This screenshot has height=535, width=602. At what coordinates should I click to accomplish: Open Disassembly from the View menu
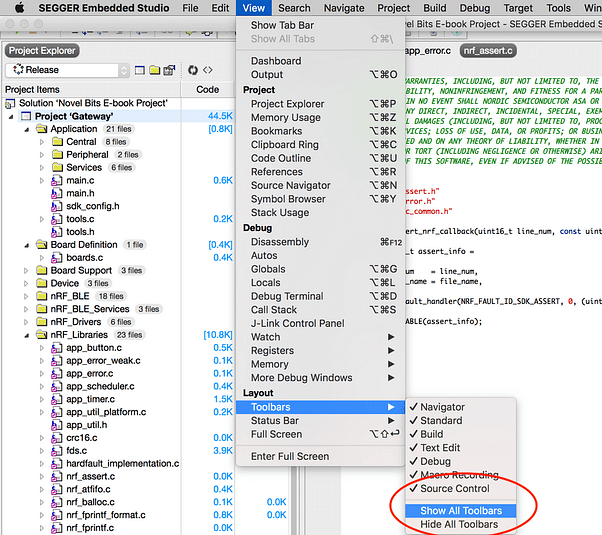320,242
